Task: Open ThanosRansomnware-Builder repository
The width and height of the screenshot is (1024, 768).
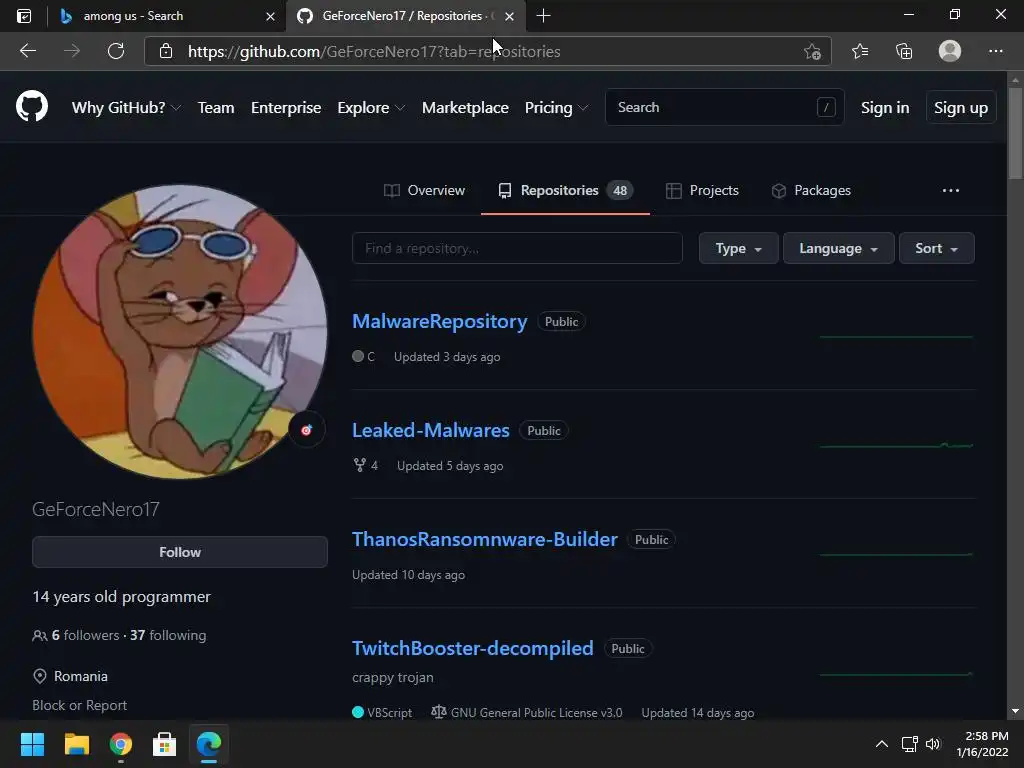Action: 485,539
